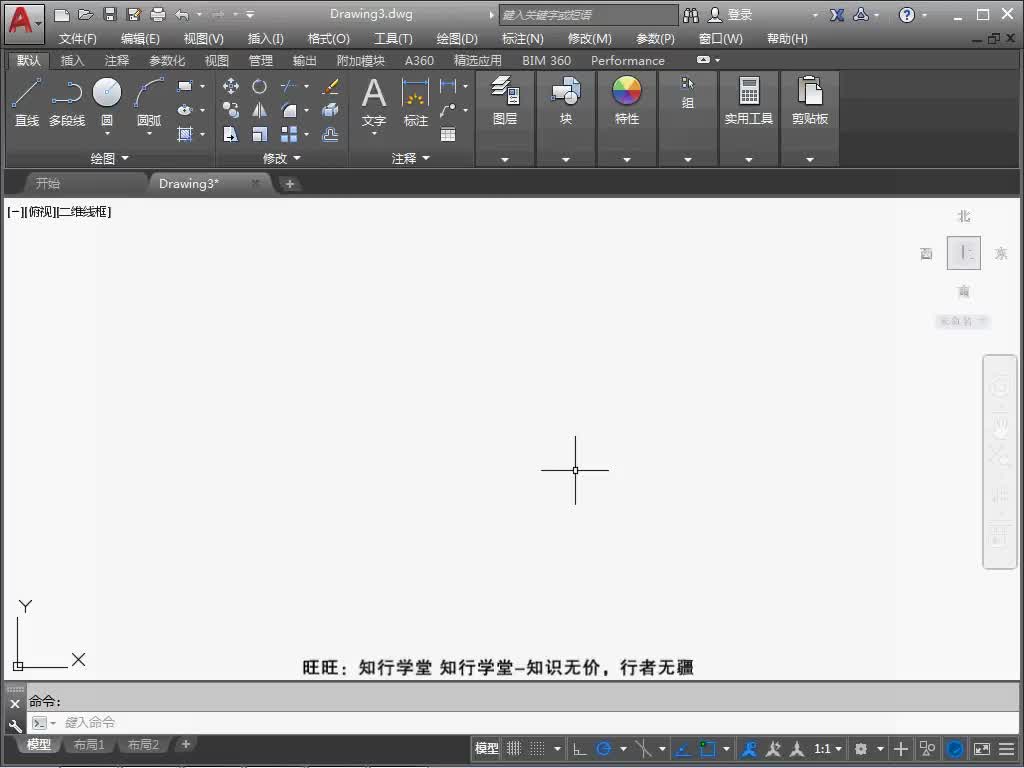The height and width of the screenshot is (768, 1024).
Task: Click the Offset tool icon
Action: click(x=330, y=135)
